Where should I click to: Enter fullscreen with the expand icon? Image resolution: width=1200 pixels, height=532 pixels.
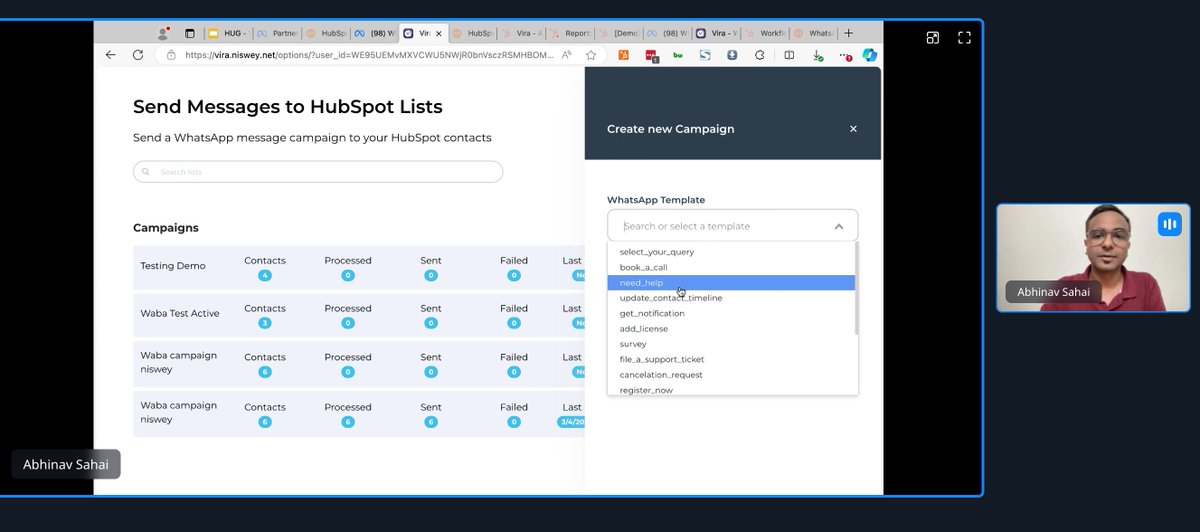pos(964,38)
